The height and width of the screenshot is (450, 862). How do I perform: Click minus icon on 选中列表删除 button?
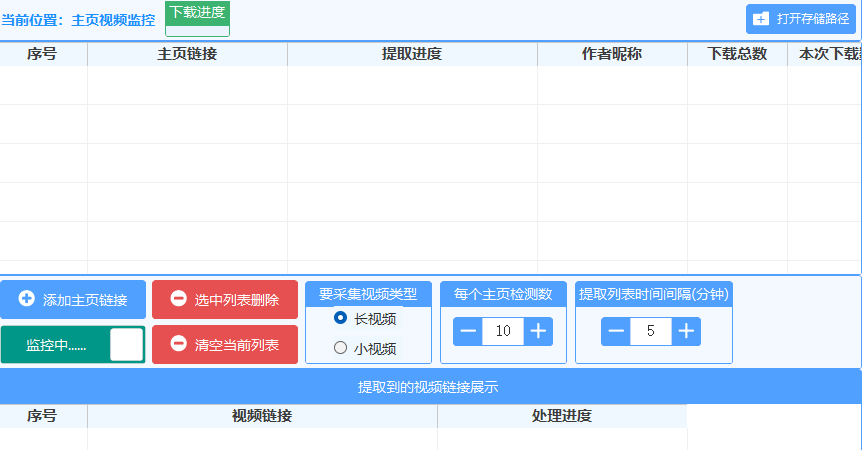[x=178, y=299]
